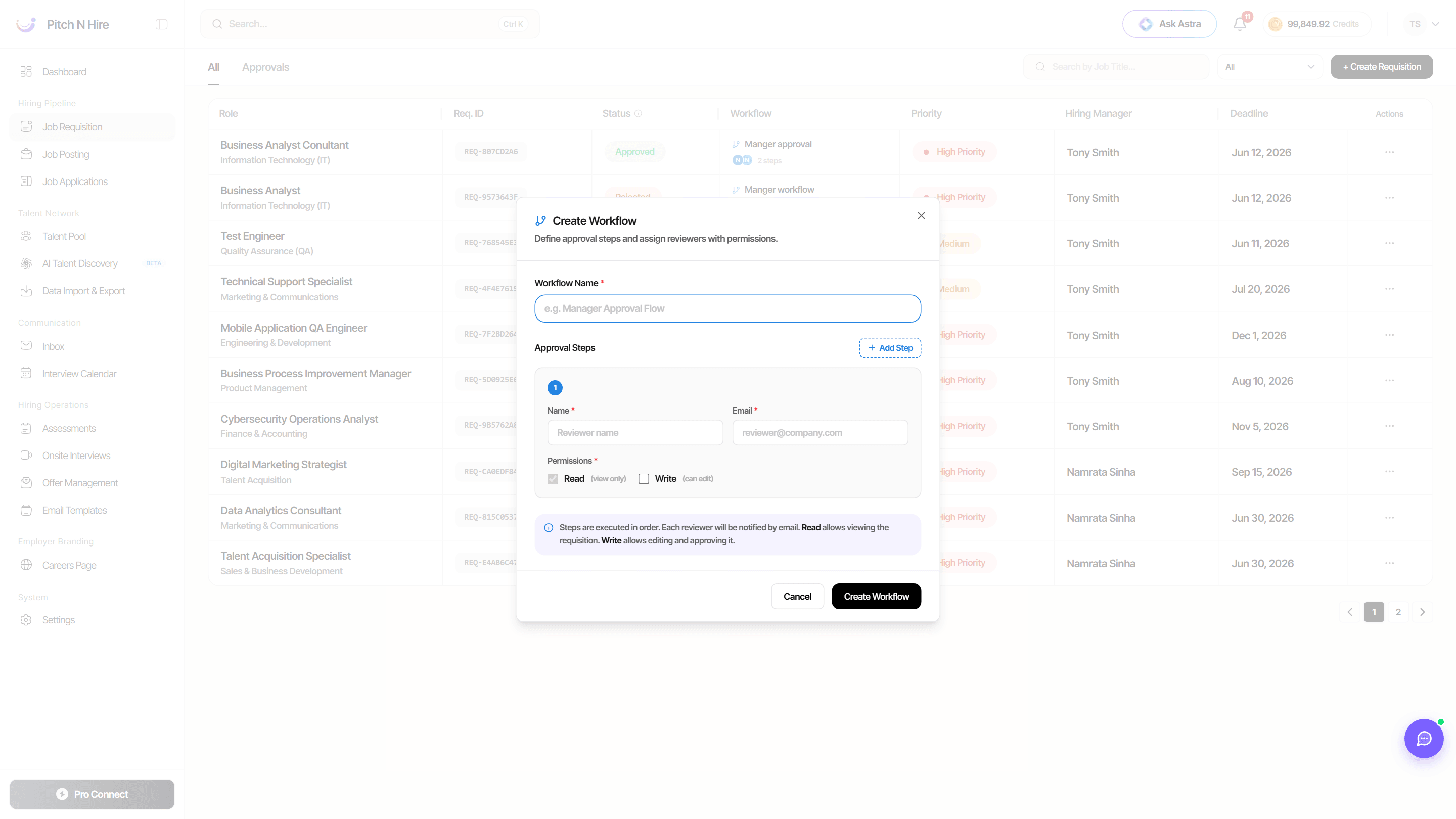Go to the next page arrow
The image size is (1456, 819).
1422,612
